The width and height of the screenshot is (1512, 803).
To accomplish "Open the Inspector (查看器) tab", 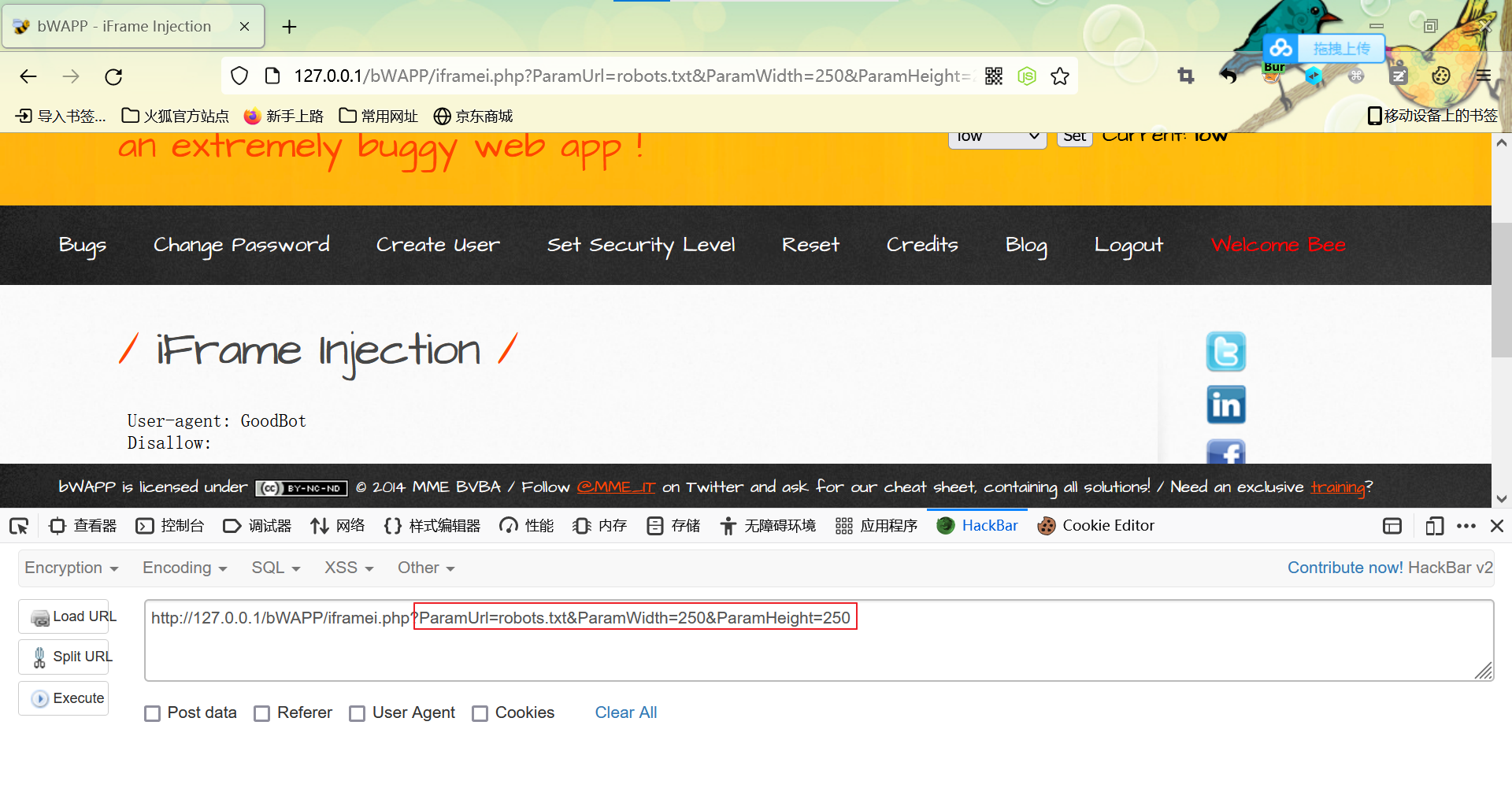I will tap(83, 526).
